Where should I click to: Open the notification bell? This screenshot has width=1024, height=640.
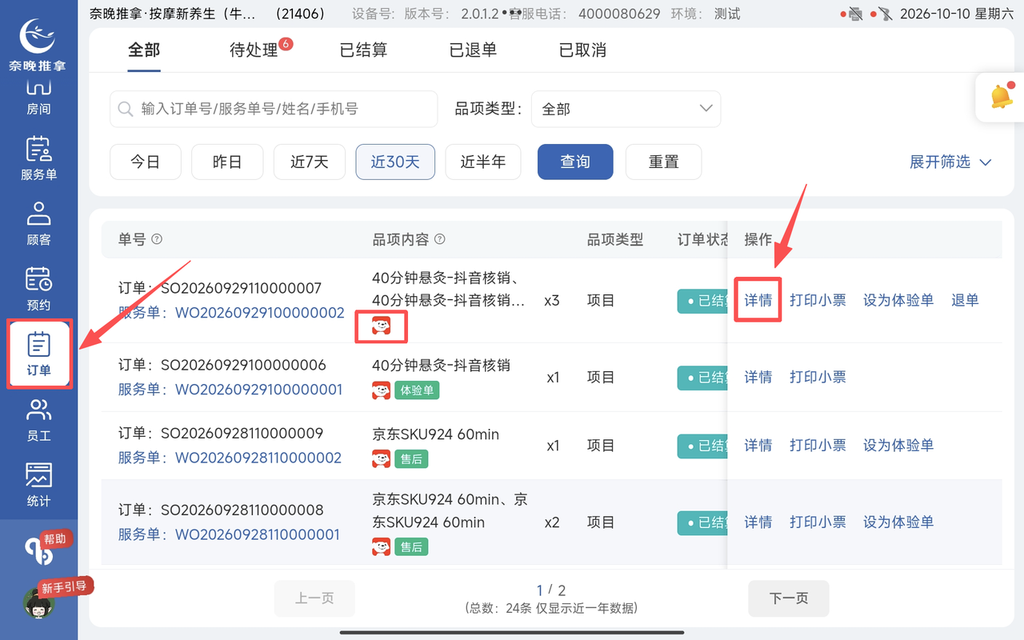tap(1001, 97)
